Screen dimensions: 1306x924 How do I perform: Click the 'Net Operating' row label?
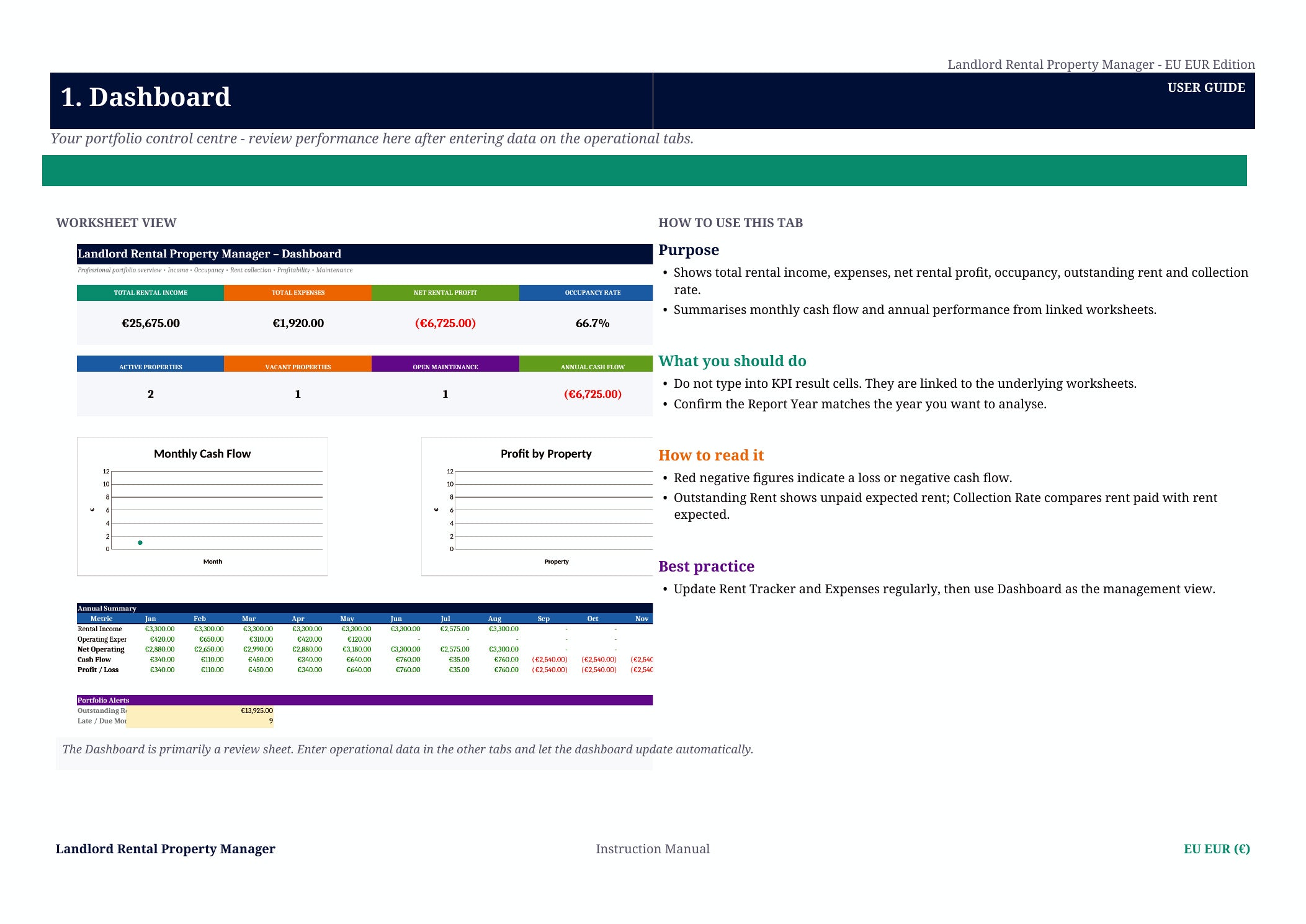(x=101, y=649)
